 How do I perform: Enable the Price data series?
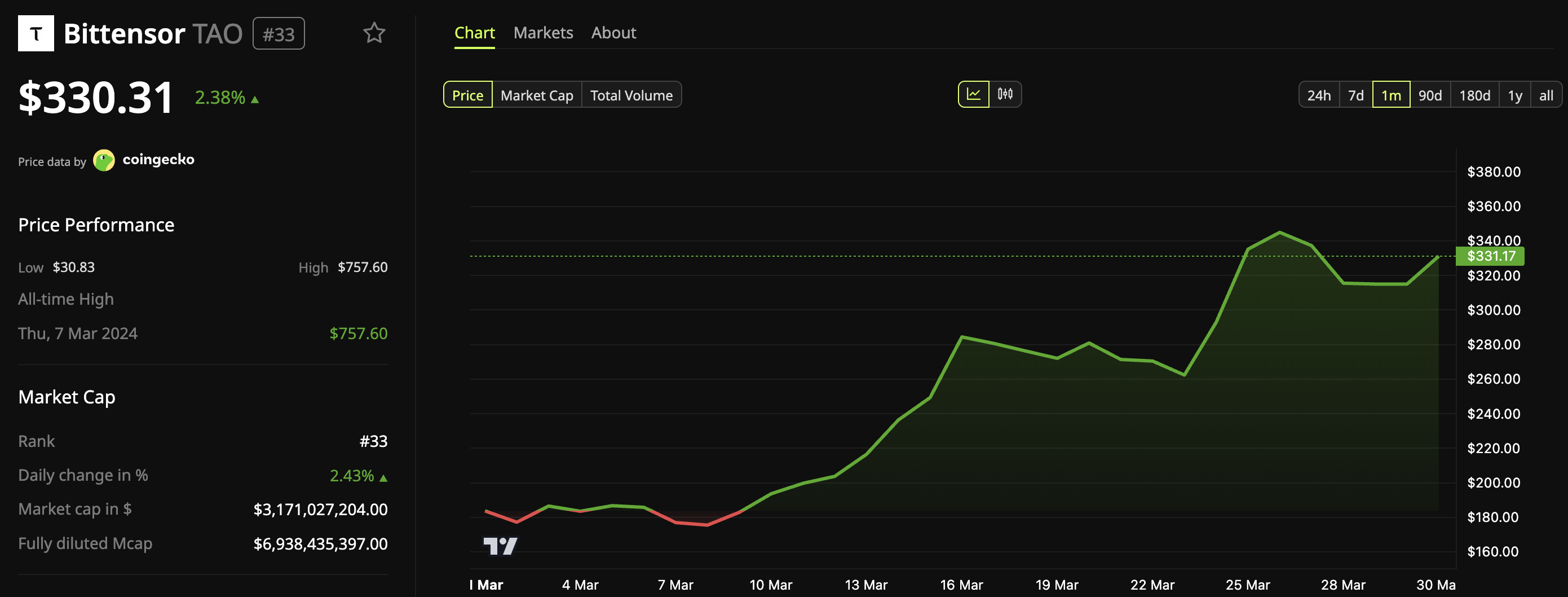click(x=467, y=94)
